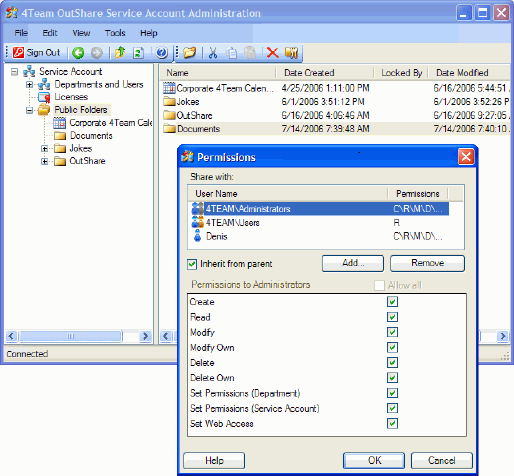Go back with the green Back arrow

coord(78,53)
